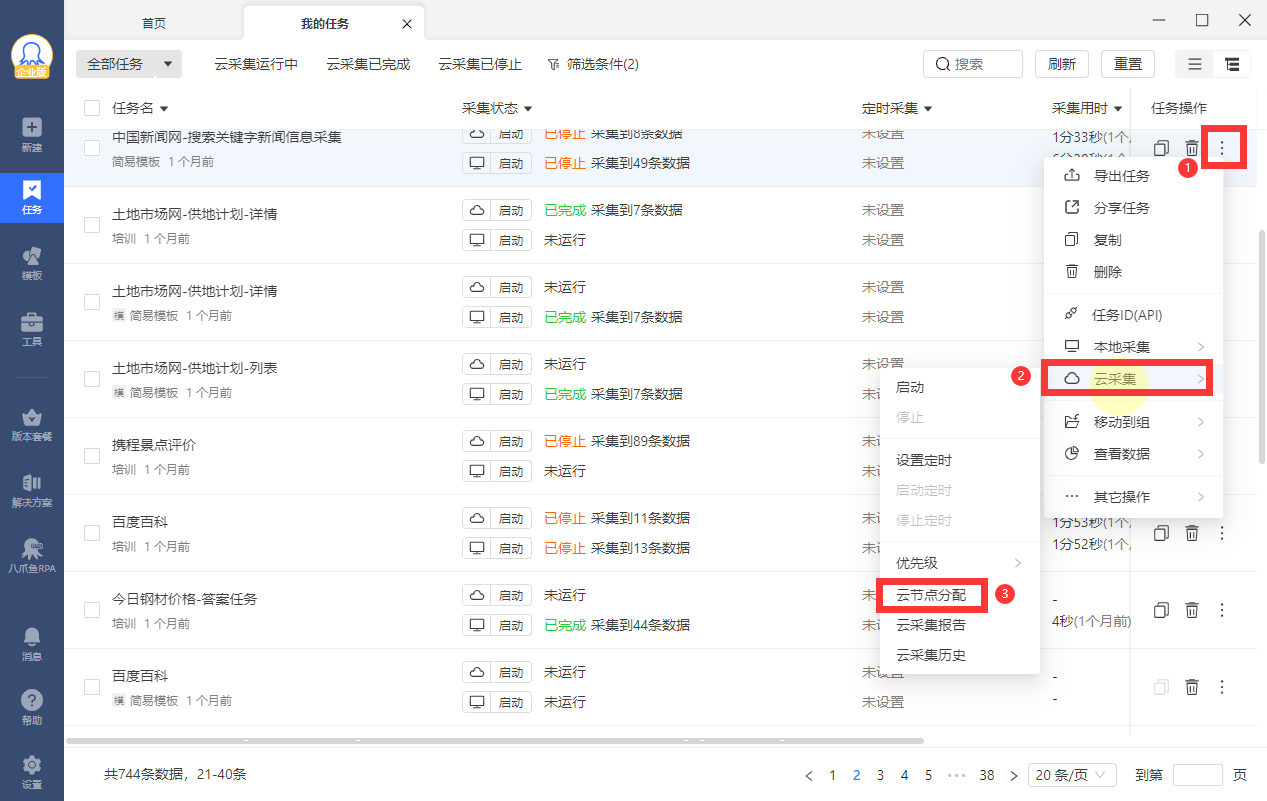Select 分享任务 in context menu
This screenshot has height=801, width=1267.
tap(1133, 208)
